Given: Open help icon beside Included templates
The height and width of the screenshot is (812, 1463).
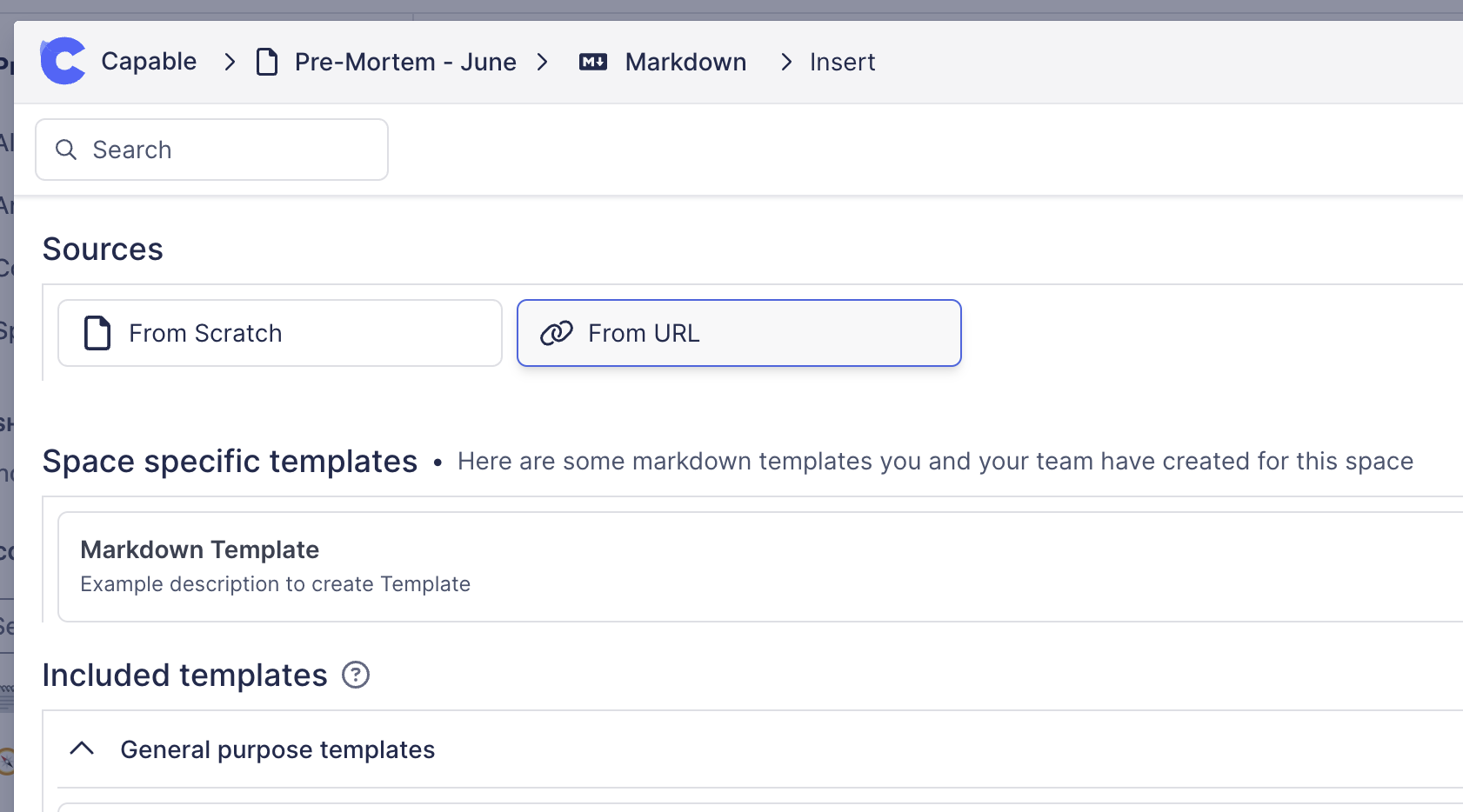Looking at the screenshot, I should tap(356, 675).
